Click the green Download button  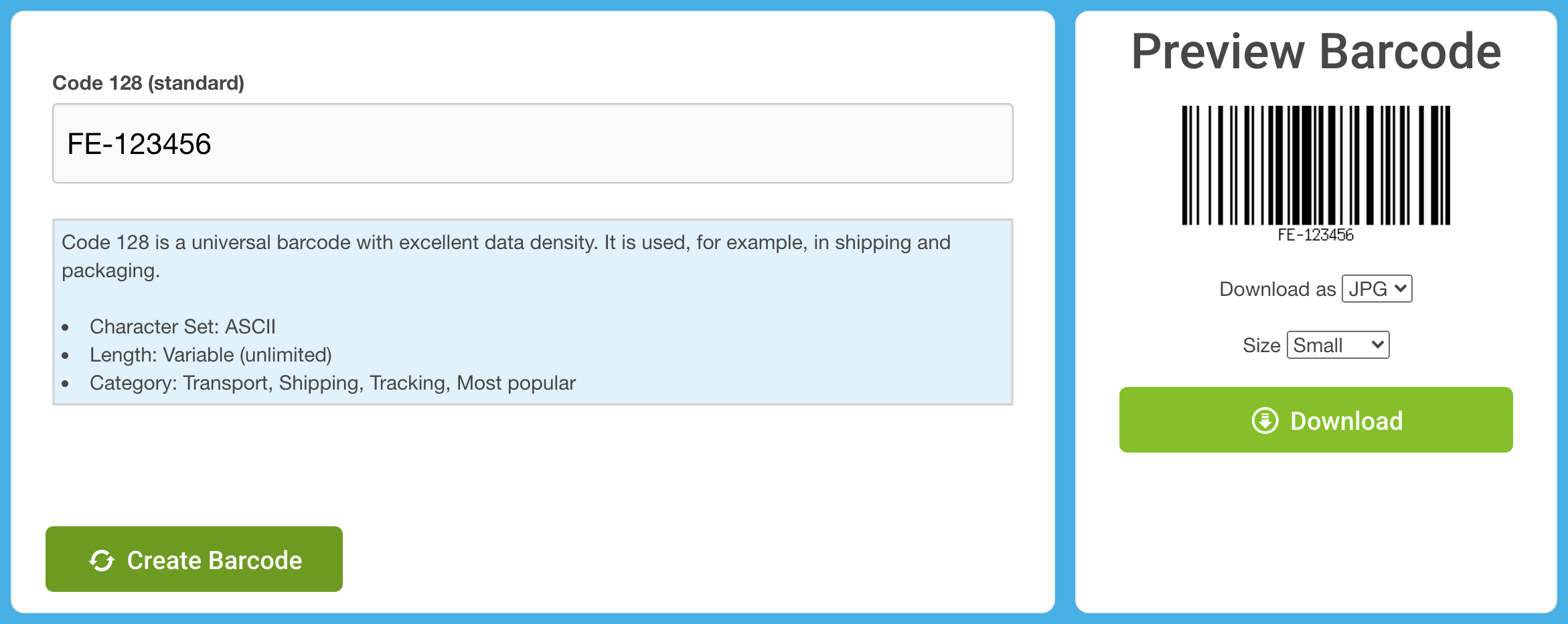tap(1316, 420)
